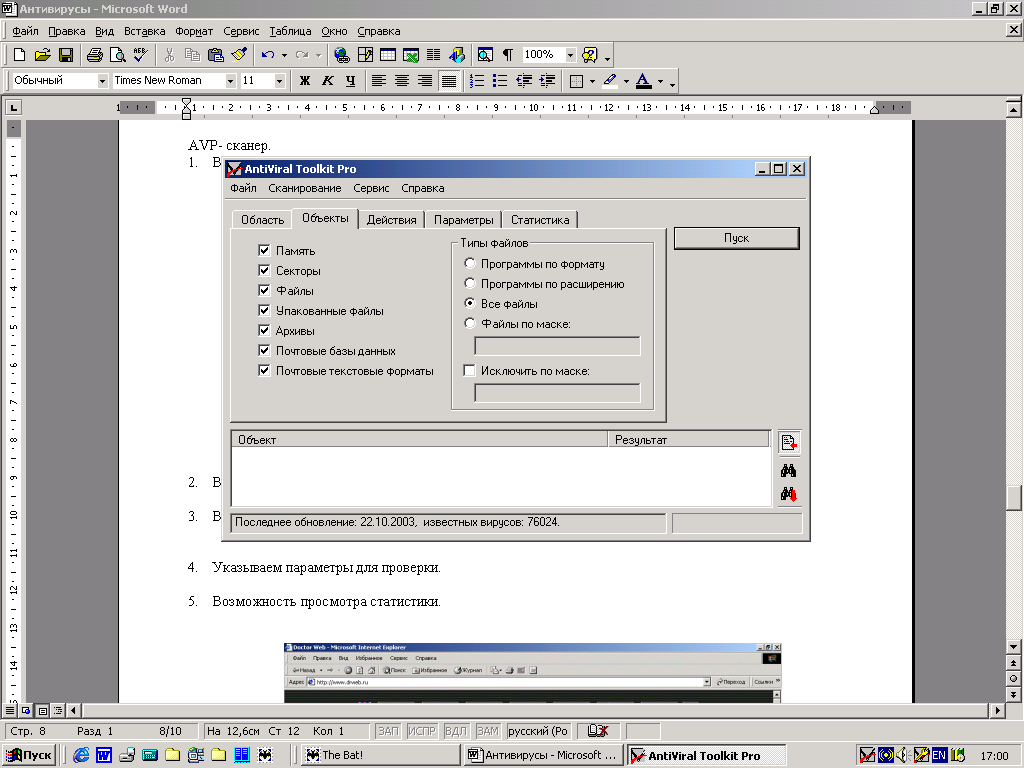The height and width of the screenshot is (768, 1024).
Task: Justify the text alignment
Action: click(449, 80)
